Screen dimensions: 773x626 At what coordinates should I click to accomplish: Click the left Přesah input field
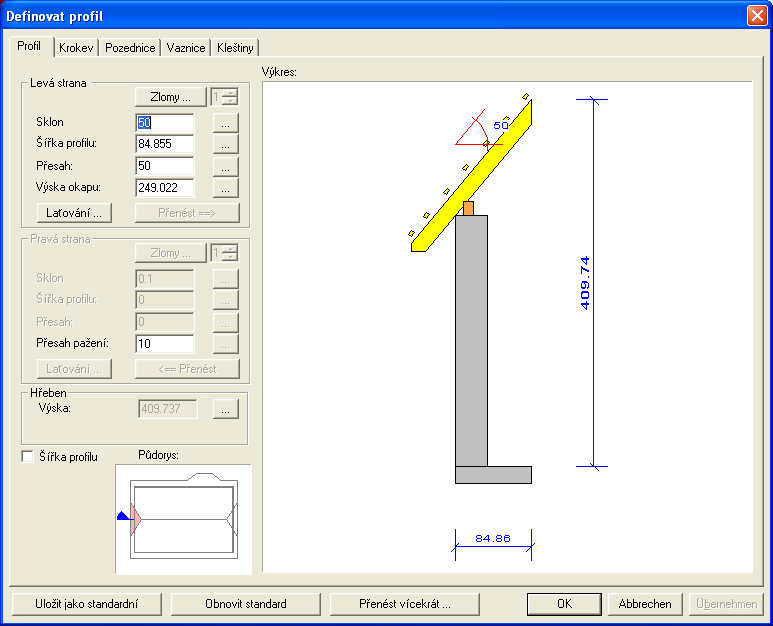point(165,166)
